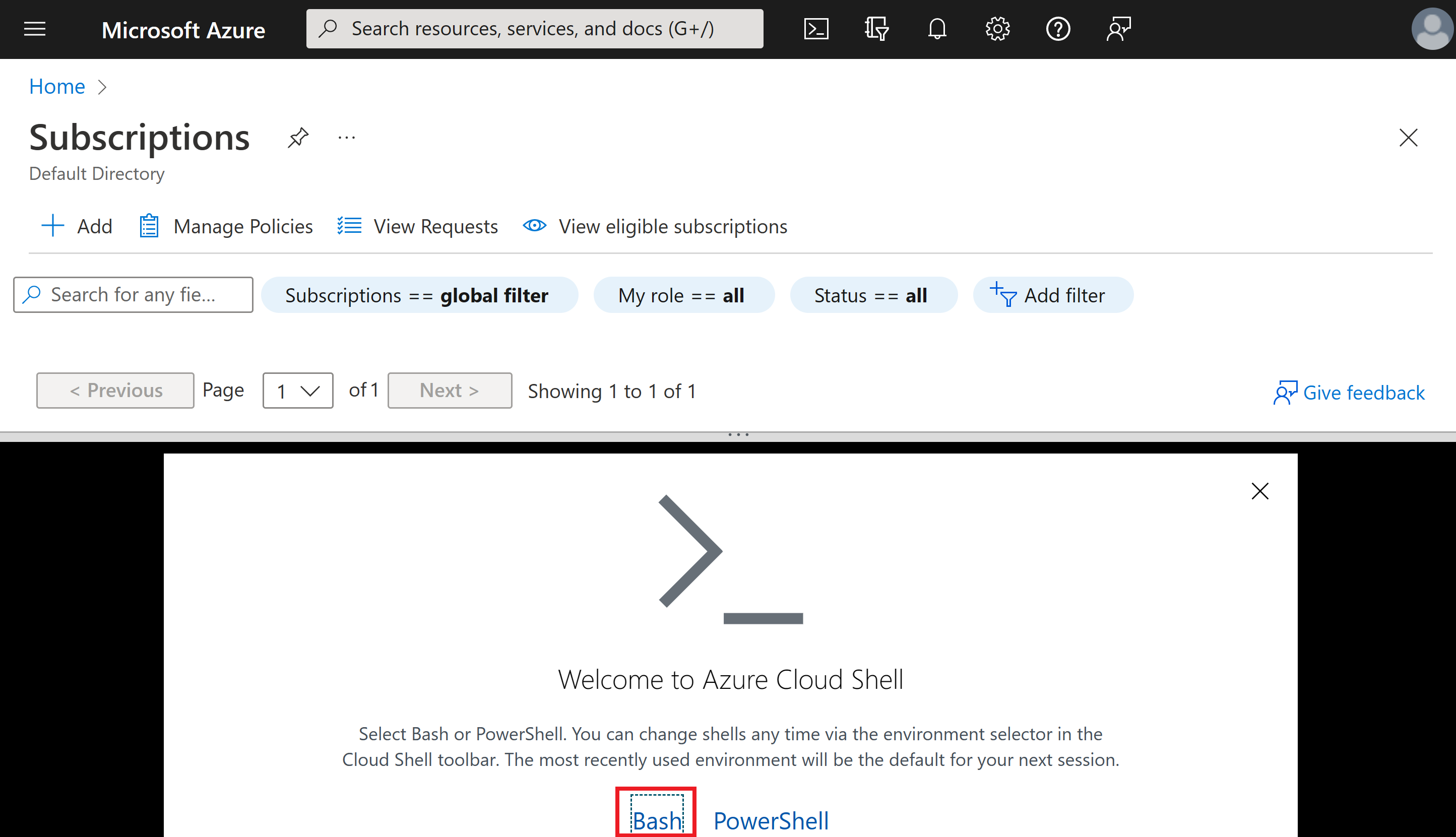The width and height of the screenshot is (1456, 837).
Task: Open the Help question mark icon
Action: coord(1058,29)
